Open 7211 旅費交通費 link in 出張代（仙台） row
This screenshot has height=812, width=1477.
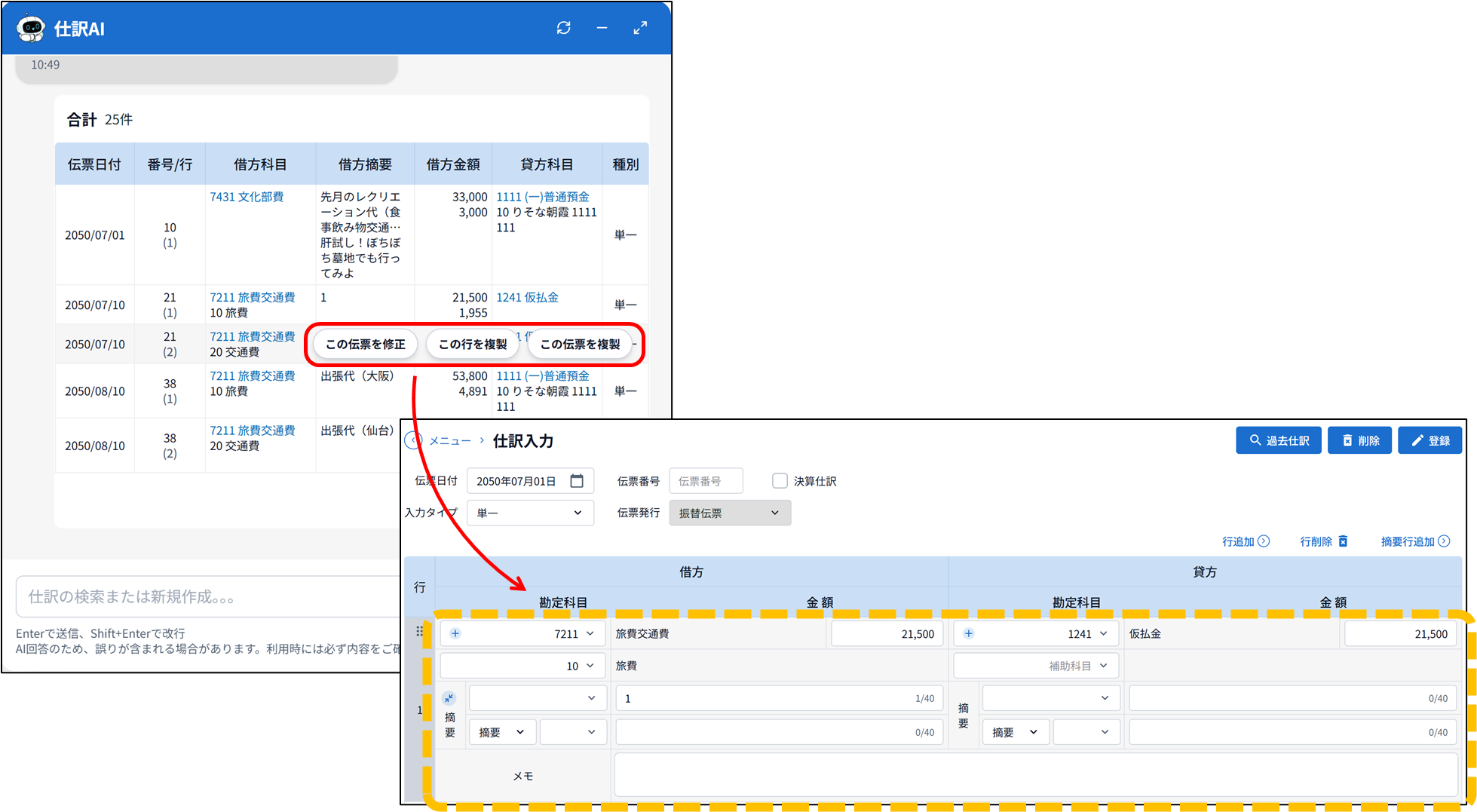pos(253,431)
